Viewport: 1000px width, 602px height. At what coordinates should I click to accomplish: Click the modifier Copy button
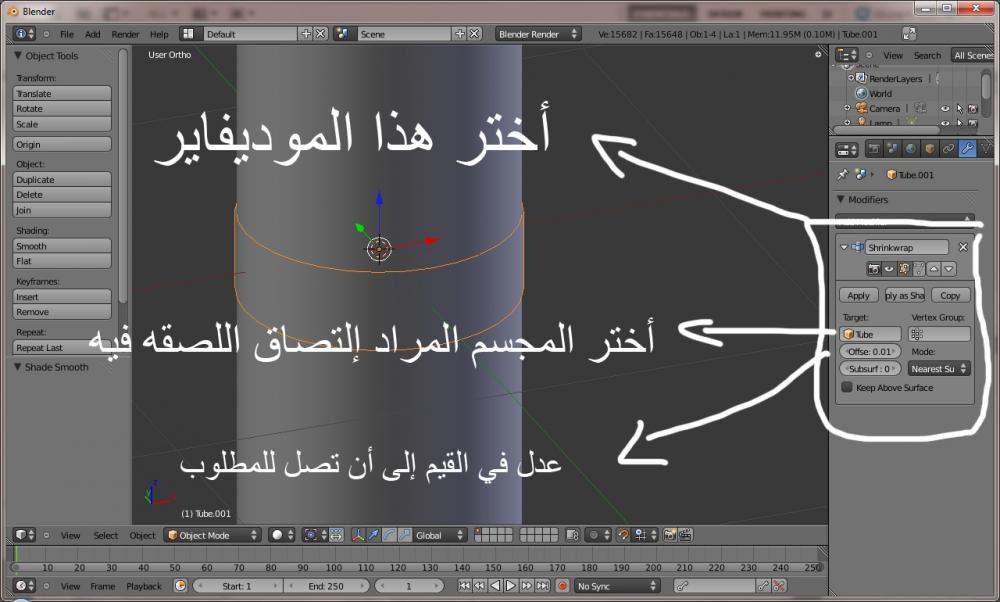(x=950, y=295)
